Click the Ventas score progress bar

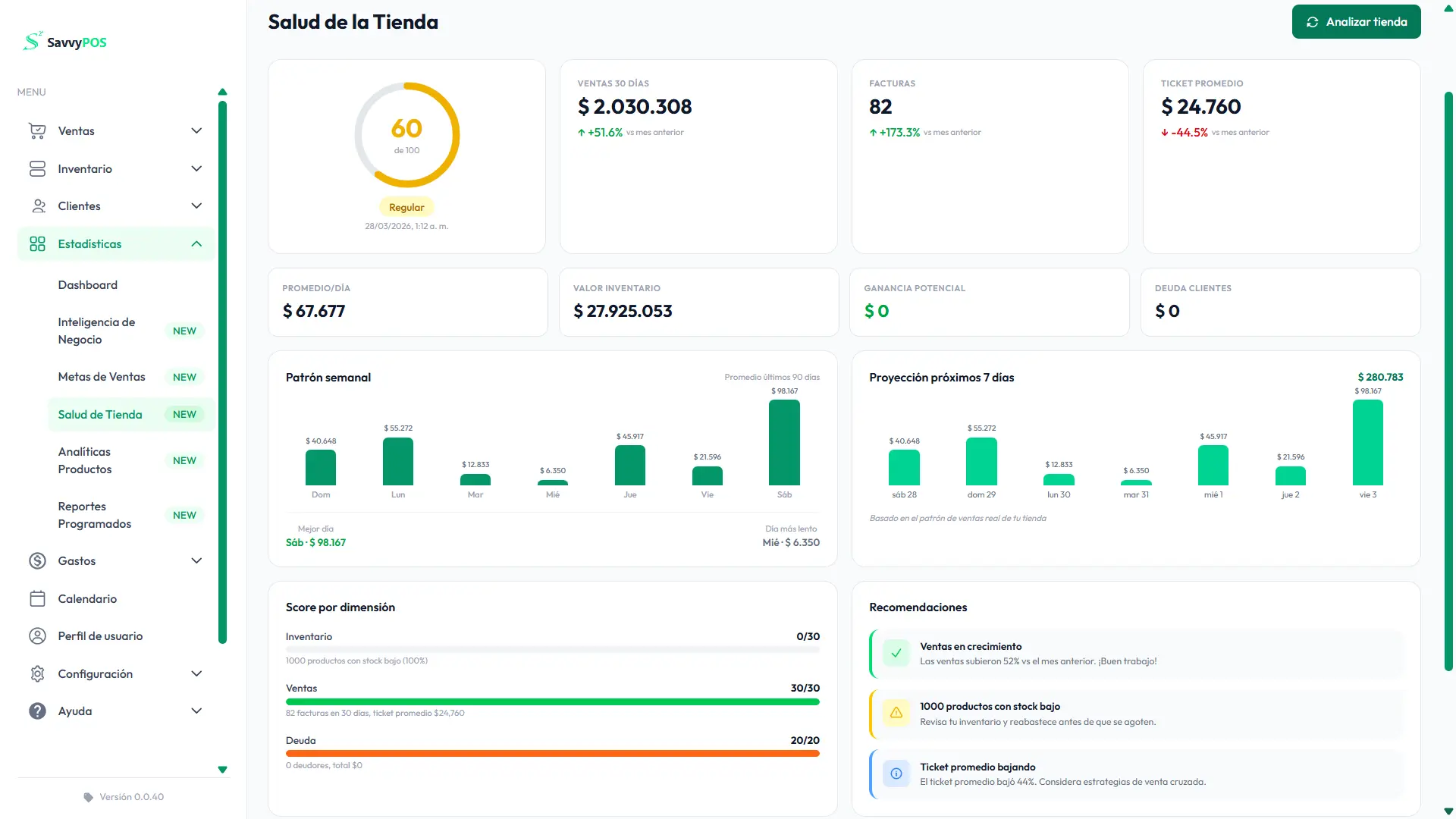pos(552,702)
